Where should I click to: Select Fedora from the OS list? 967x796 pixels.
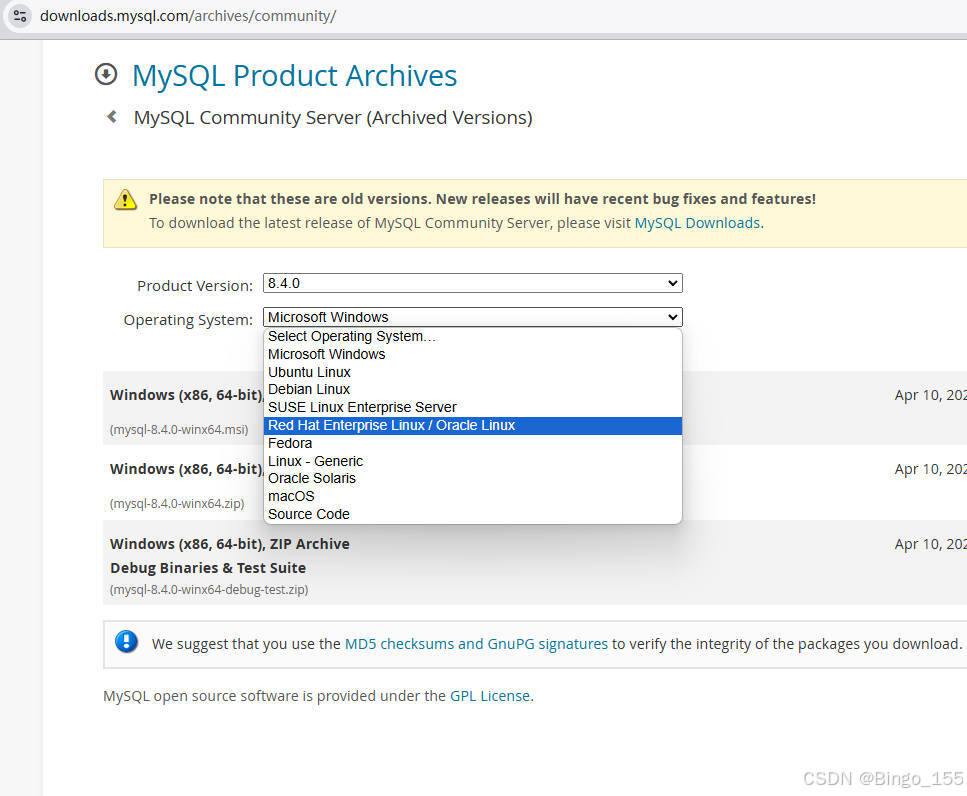click(x=472, y=443)
